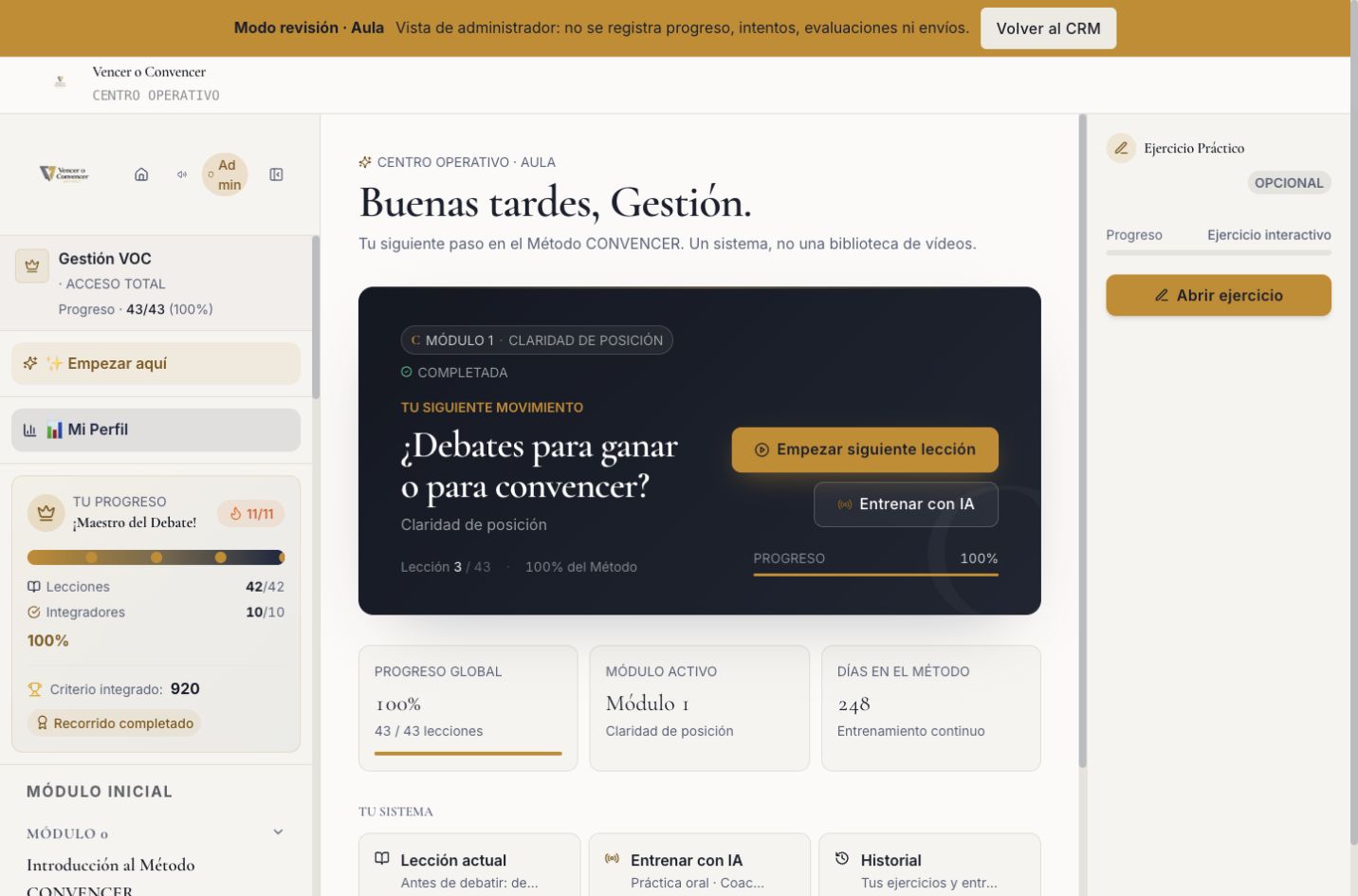Click Volver al CRM button
This screenshot has width=1358, height=896.
[x=1048, y=28]
